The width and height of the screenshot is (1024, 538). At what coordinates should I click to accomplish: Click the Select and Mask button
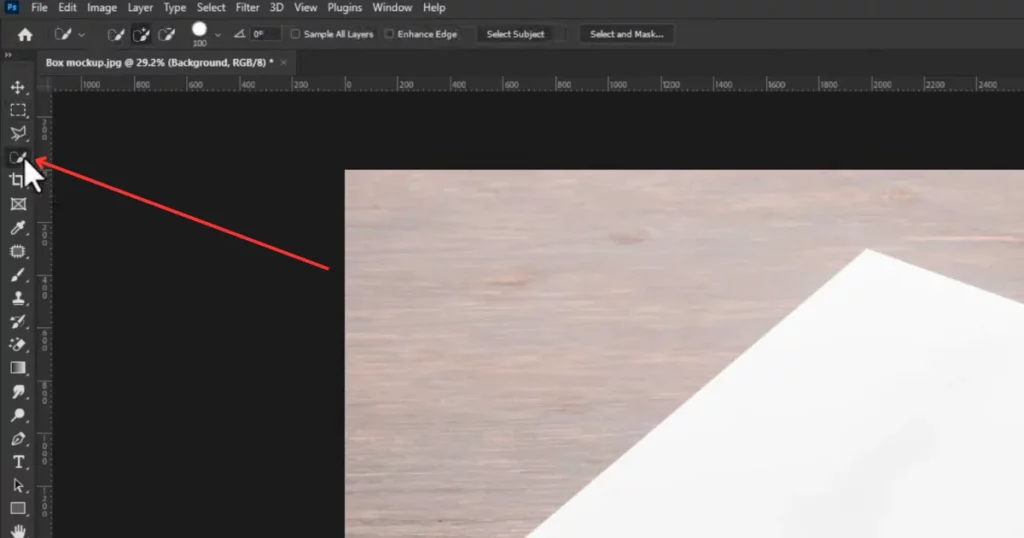point(626,34)
